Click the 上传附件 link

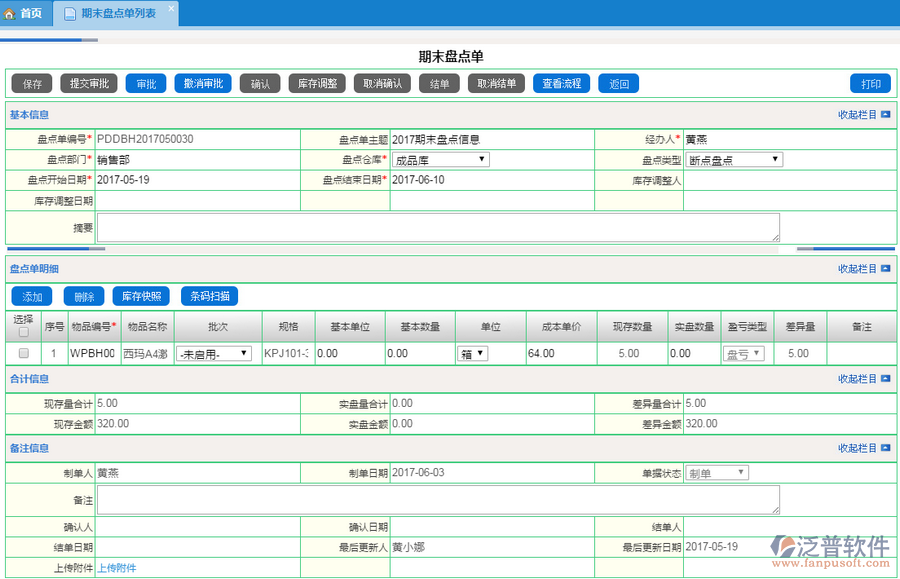tap(116, 568)
